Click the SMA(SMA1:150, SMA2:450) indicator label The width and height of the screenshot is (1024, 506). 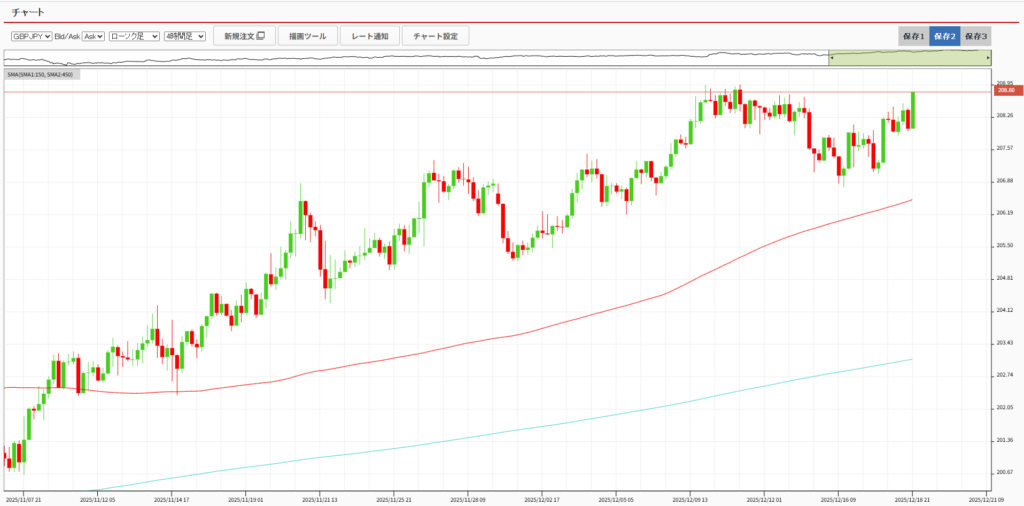(x=41, y=74)
